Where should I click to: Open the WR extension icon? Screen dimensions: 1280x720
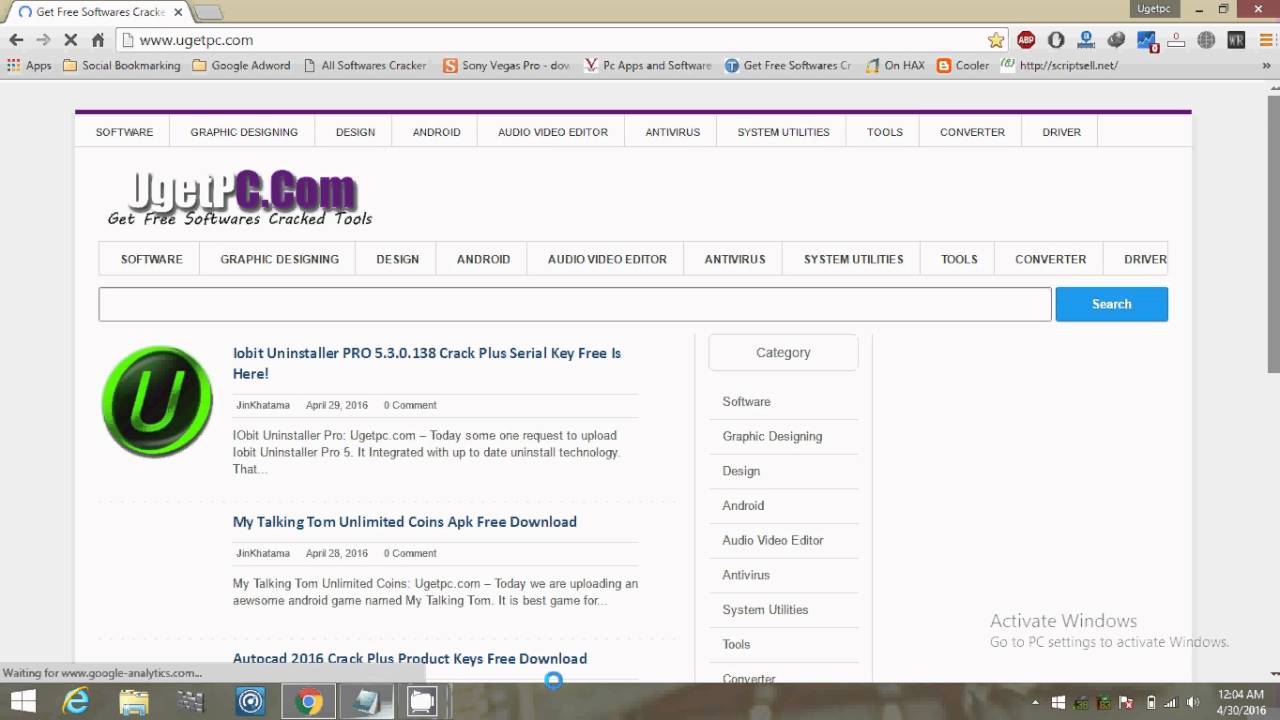point(1236,40)
